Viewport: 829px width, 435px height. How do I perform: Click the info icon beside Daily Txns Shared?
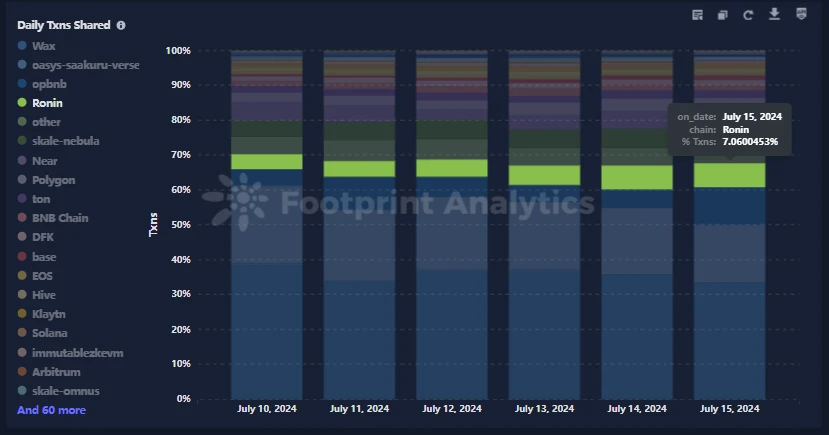pyautogui.click(x=121, y=25)
